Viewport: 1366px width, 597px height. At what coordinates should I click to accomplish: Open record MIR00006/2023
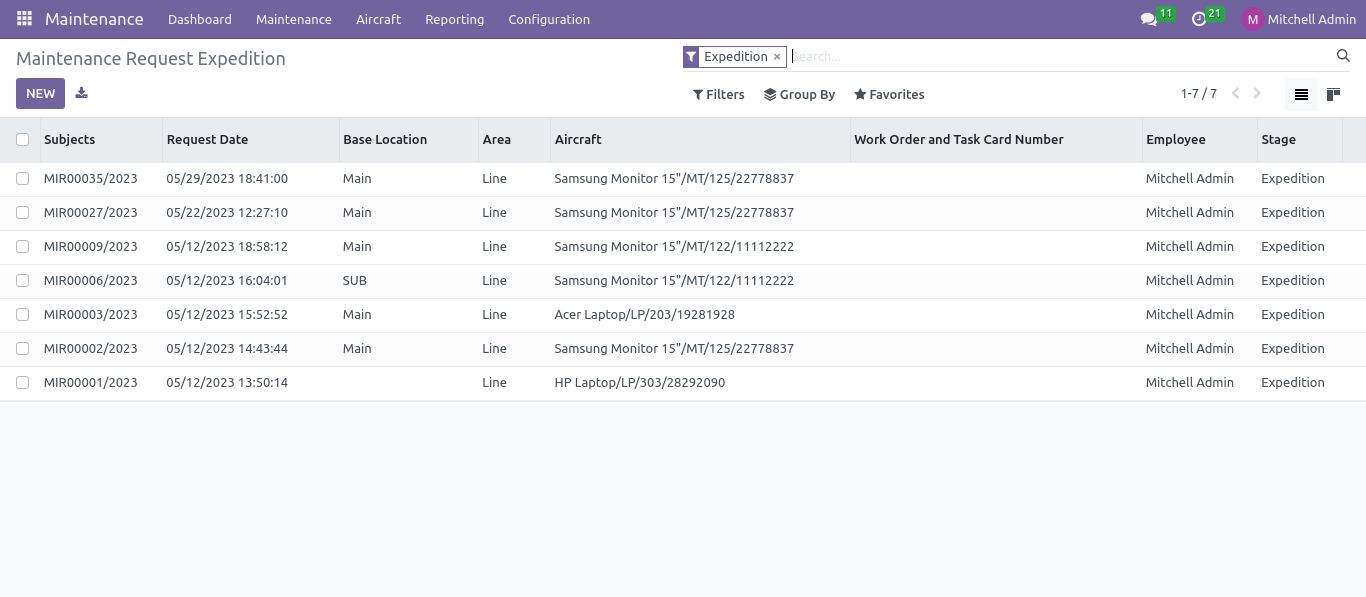coord(90,280)
